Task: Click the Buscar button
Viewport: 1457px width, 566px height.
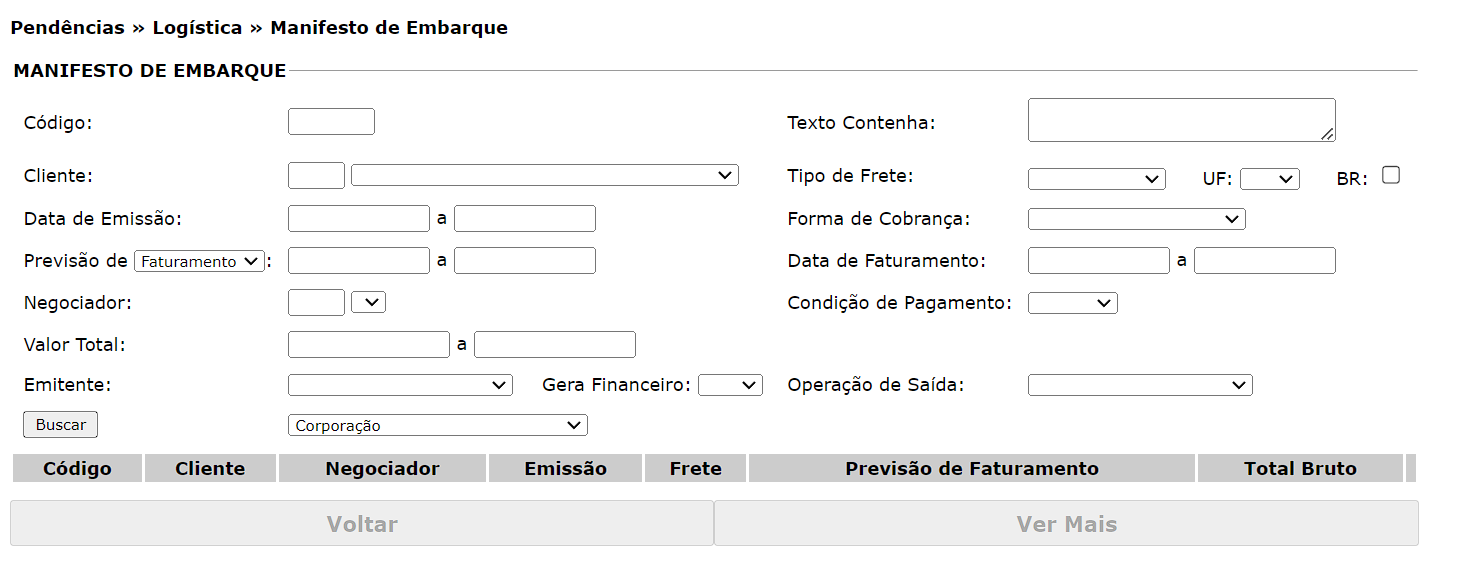Action: coord(60,425)
